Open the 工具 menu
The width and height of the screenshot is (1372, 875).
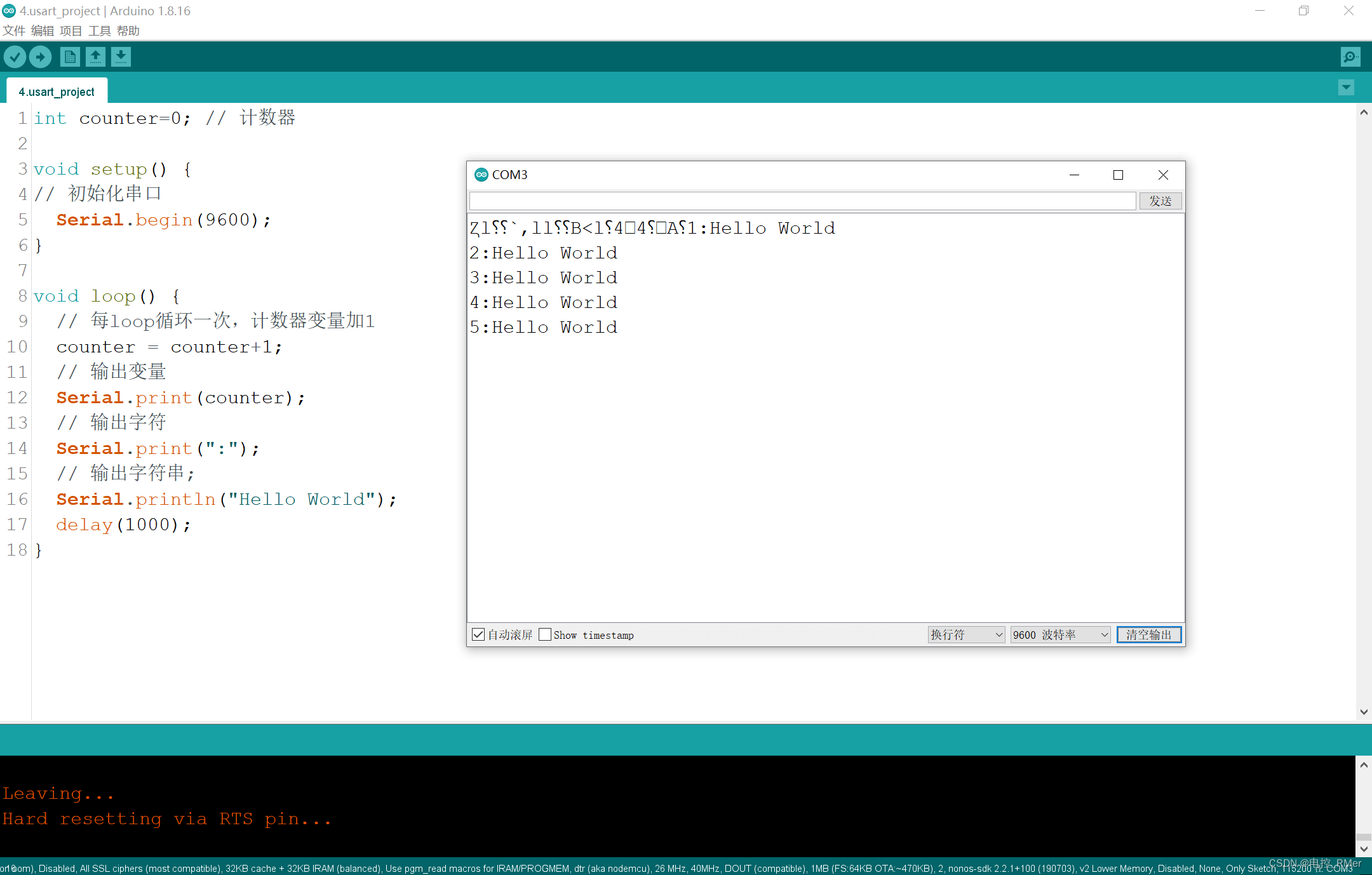pyautogui.click(x=99, y=30)
